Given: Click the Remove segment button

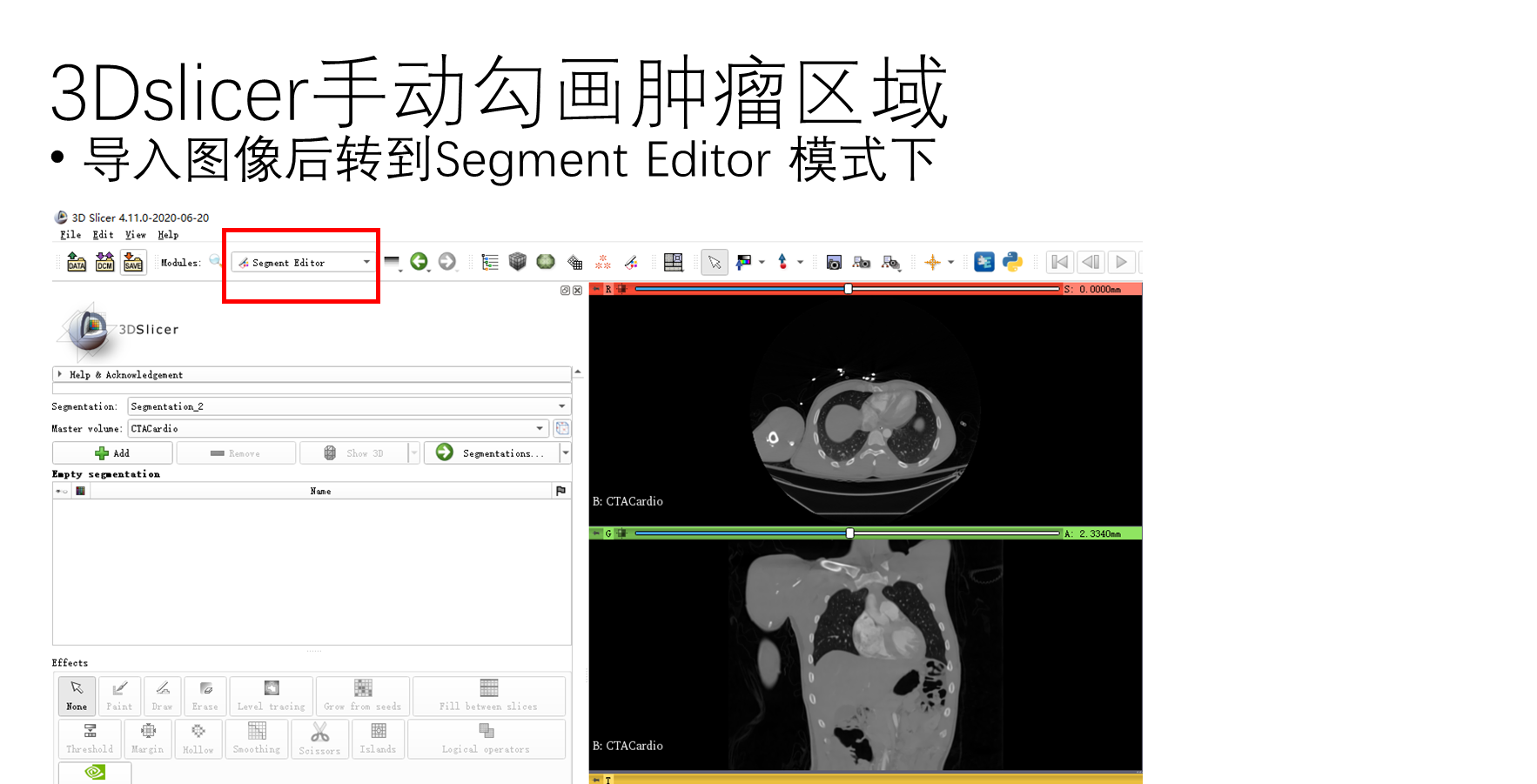Looking at the screenshot, I should pos(236,452).
